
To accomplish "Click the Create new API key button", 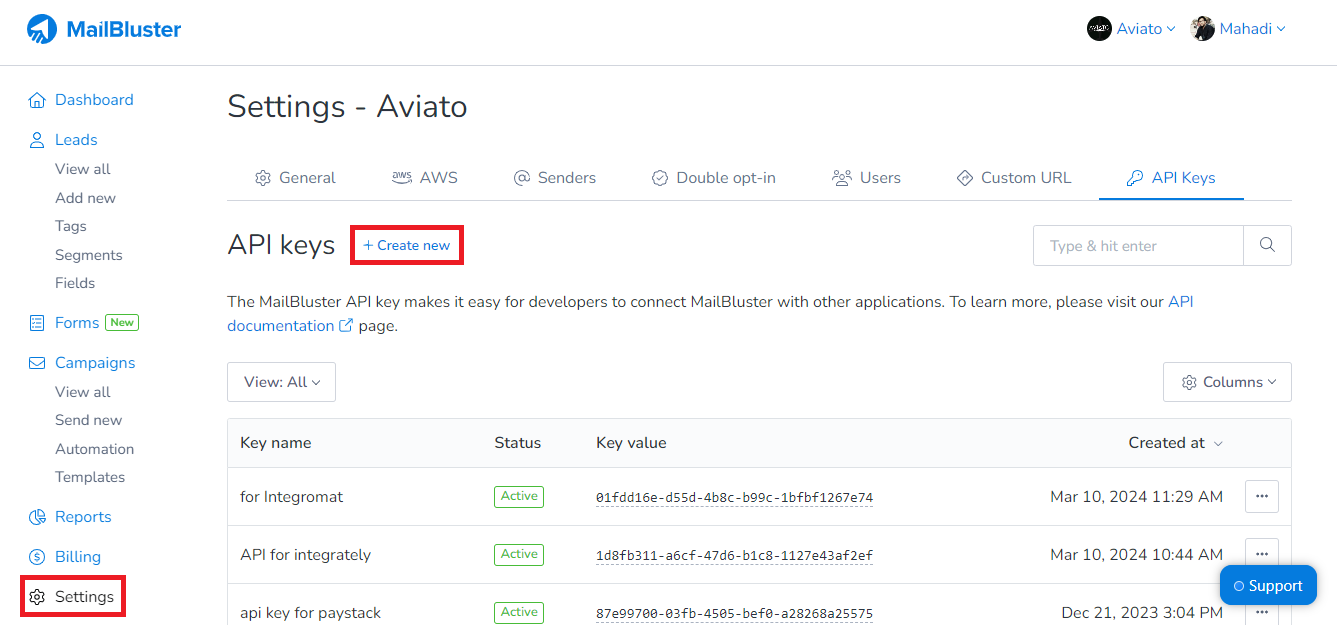I will pos(406,245).
